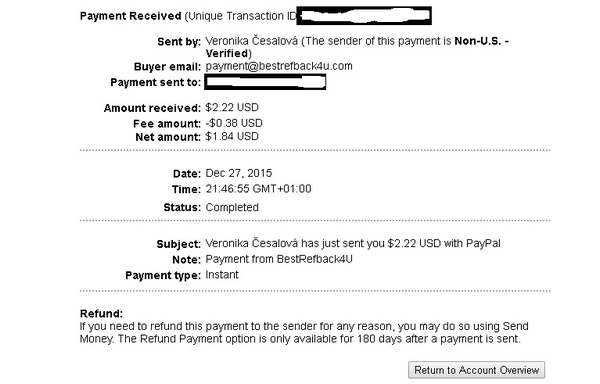Select the buyer email payment@bestrefback4u.com
Image resolution: width=600 pixels, height=384 pixels.
tap(279, 66)
